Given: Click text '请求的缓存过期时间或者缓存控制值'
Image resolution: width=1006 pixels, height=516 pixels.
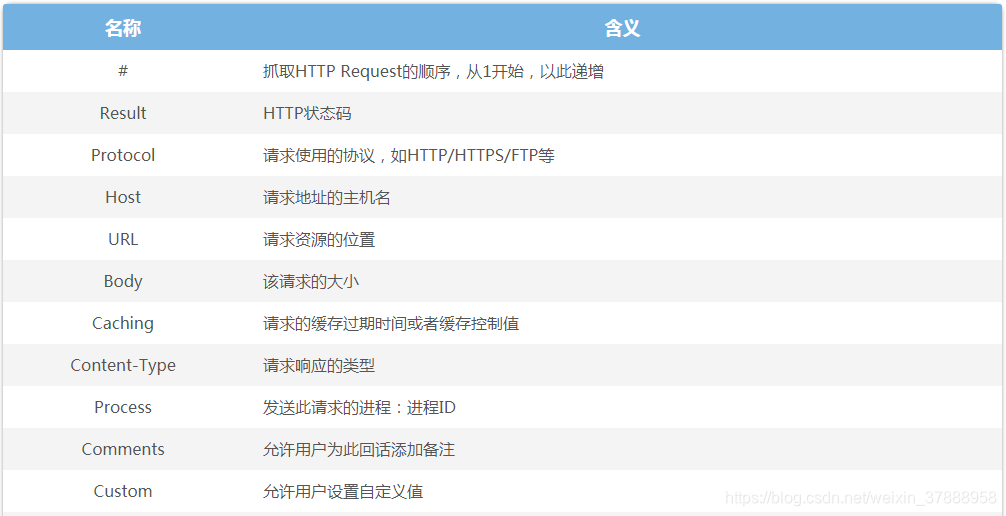Looking at the screenshot, I should click(x=391, y=323).
